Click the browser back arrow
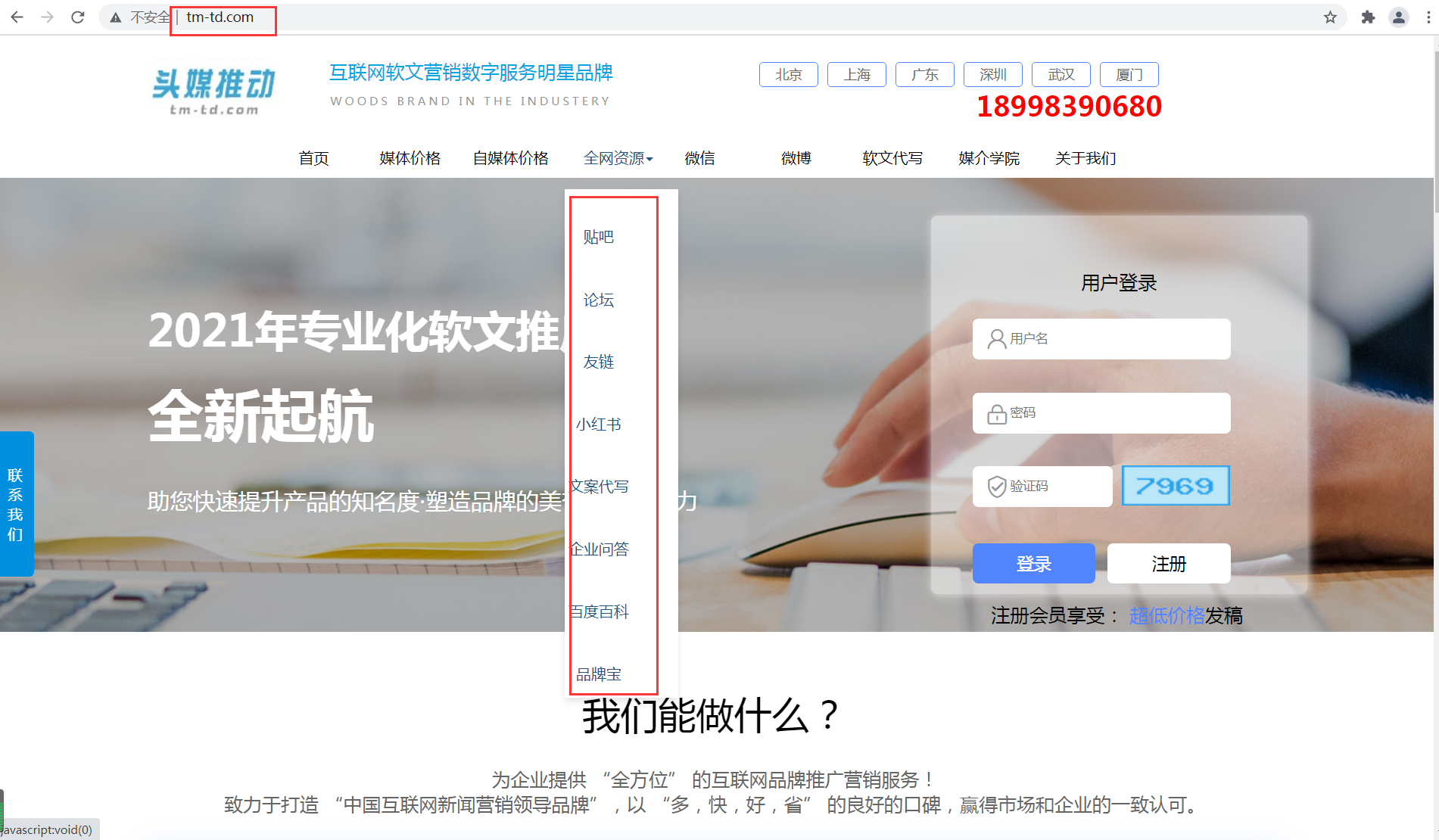1439x840 pixels. (17, 17)
